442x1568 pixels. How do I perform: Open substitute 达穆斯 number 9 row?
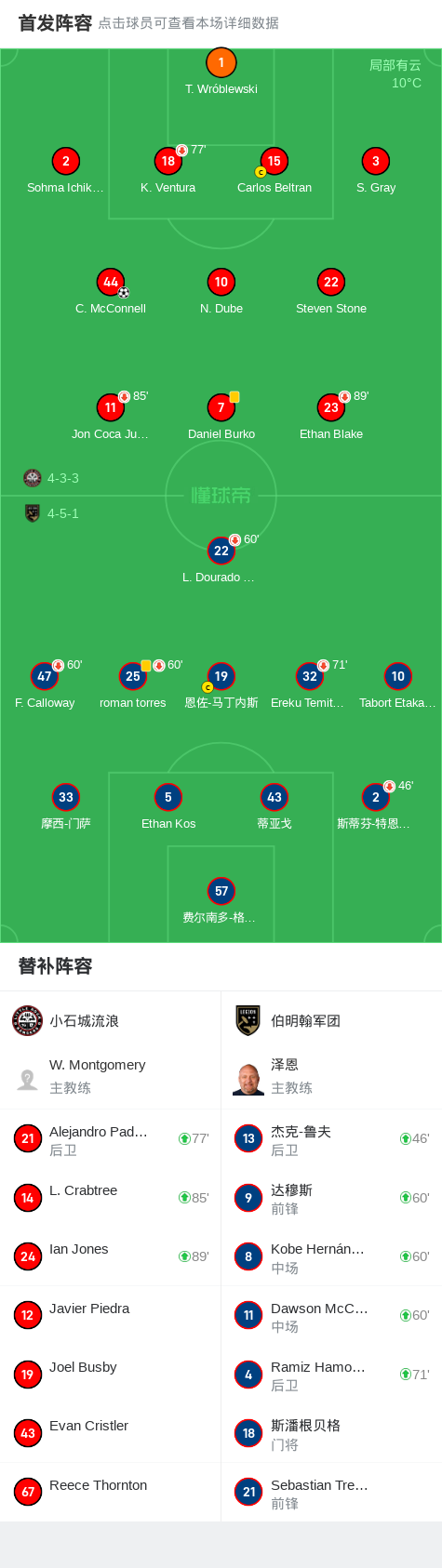[331, 1198]
